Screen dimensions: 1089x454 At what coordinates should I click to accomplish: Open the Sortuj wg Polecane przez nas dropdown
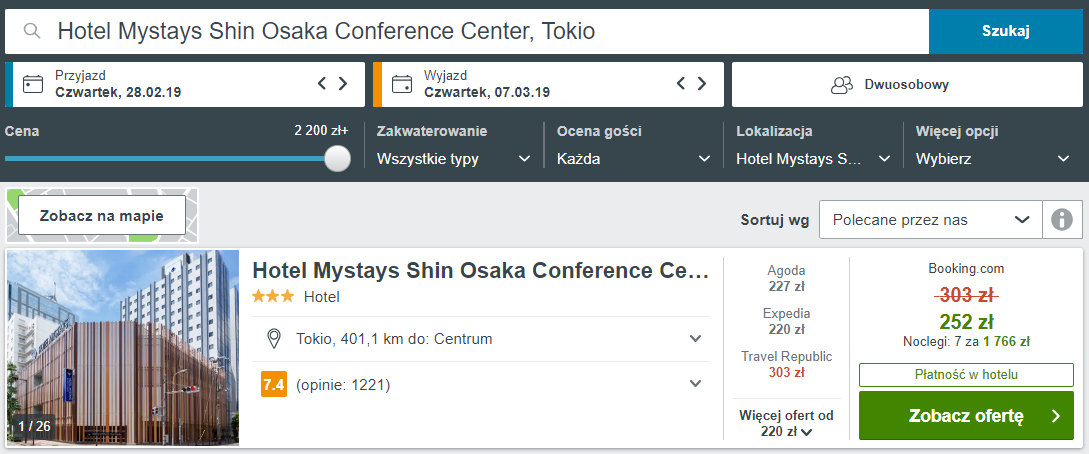(x=931, y=220)
